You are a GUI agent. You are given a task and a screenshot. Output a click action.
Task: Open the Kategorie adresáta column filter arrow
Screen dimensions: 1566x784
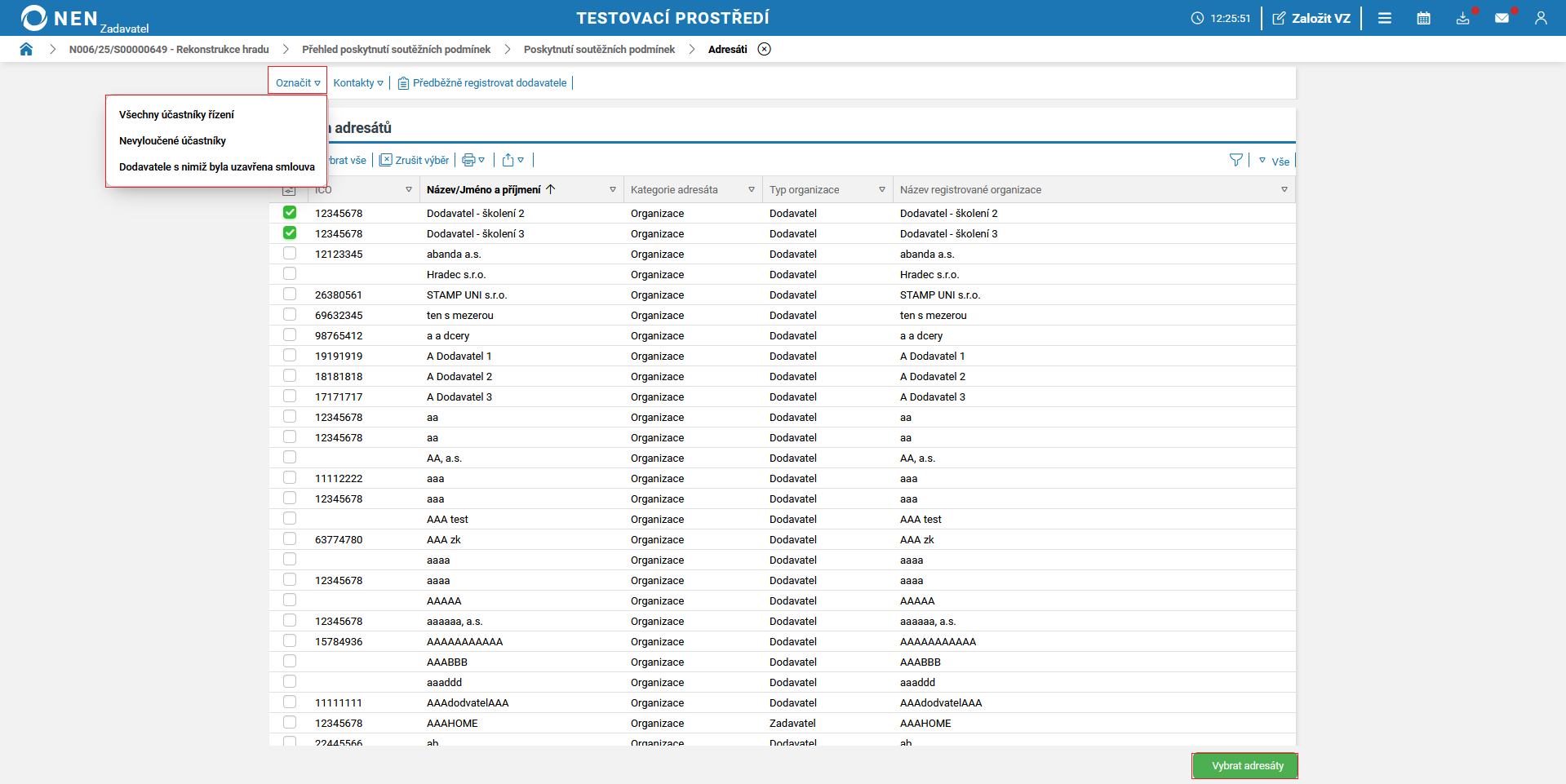(x=752, y=189)
